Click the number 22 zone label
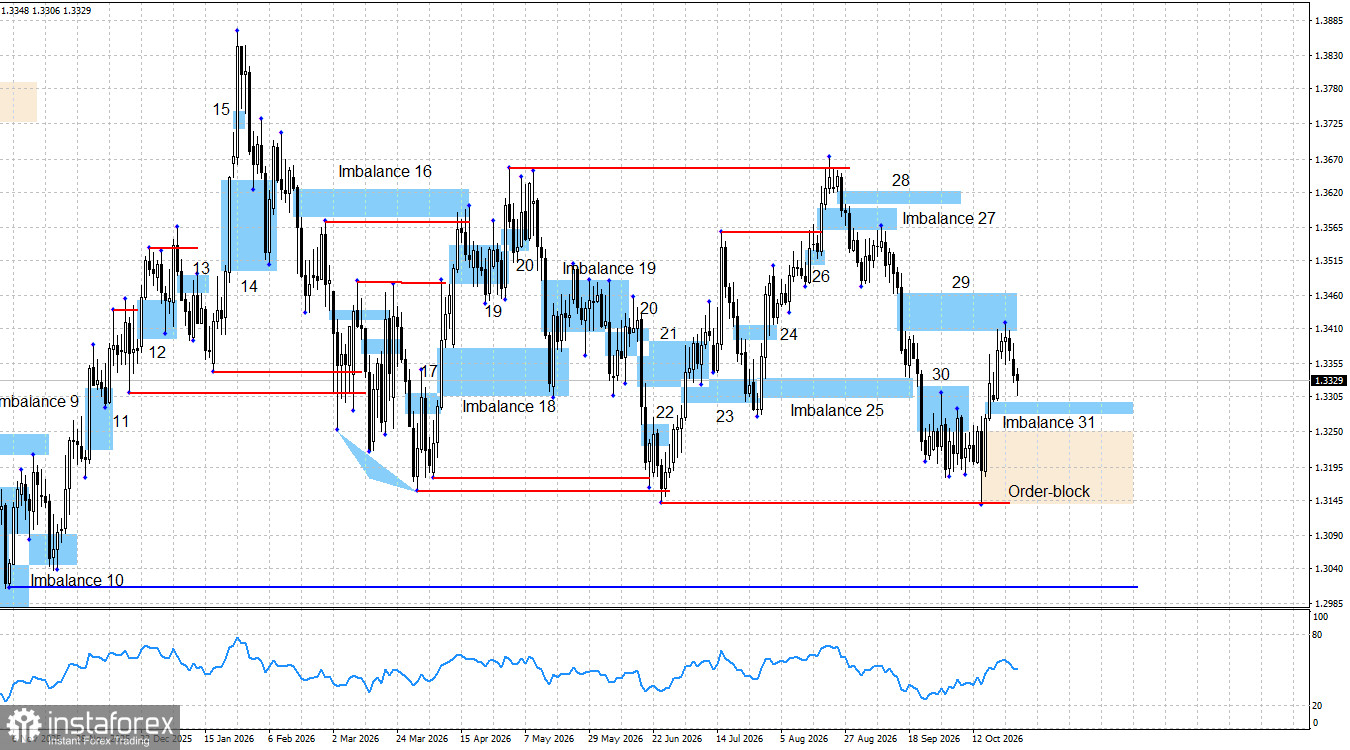This screenshot has width=1350, height=750. (x=665, y=412)
